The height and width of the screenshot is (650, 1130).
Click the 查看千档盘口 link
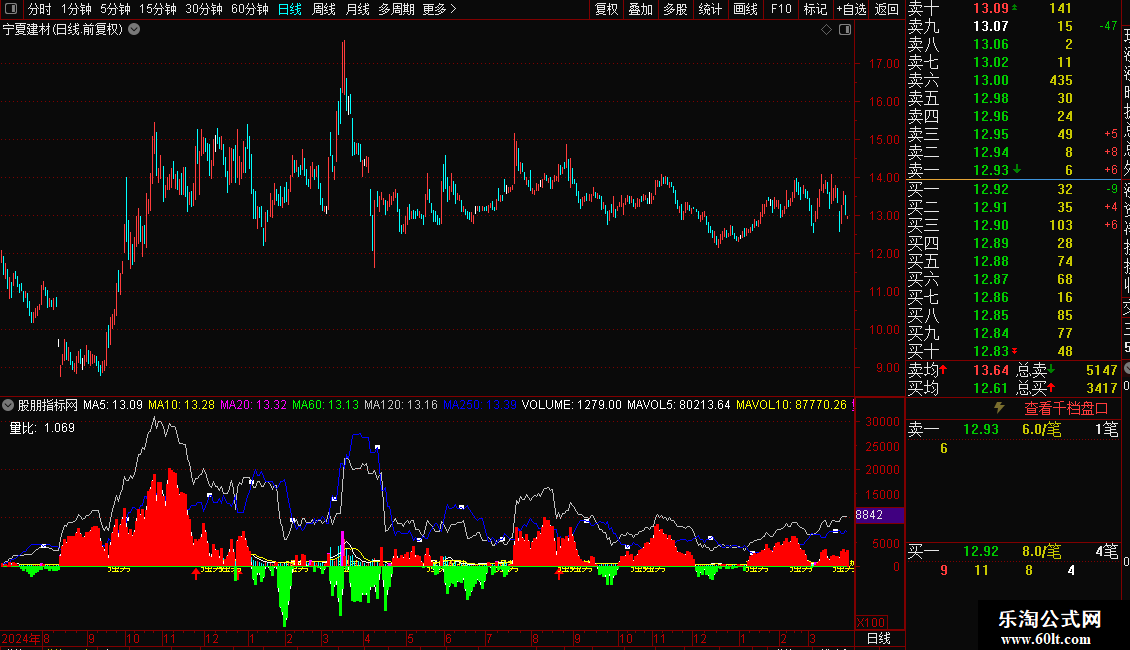1066,409
